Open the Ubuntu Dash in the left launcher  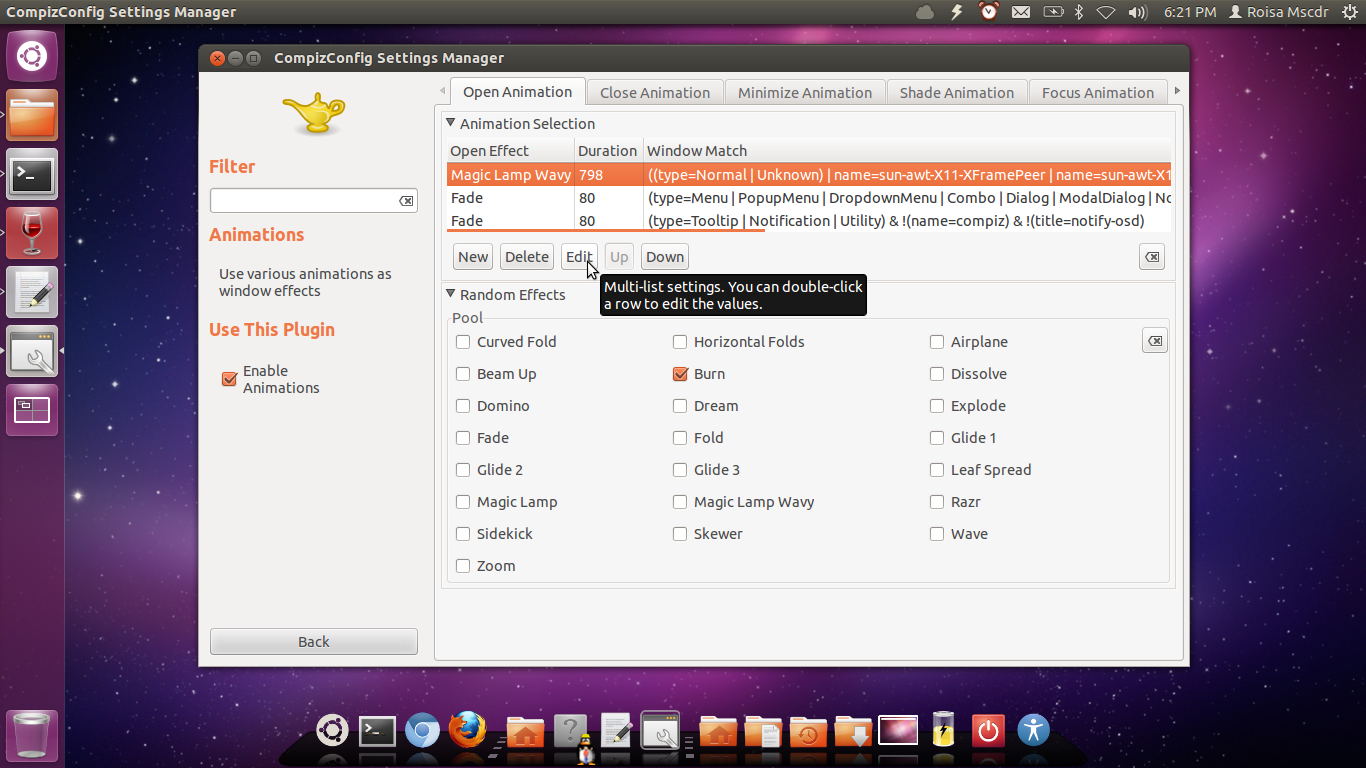pos(32,56)
